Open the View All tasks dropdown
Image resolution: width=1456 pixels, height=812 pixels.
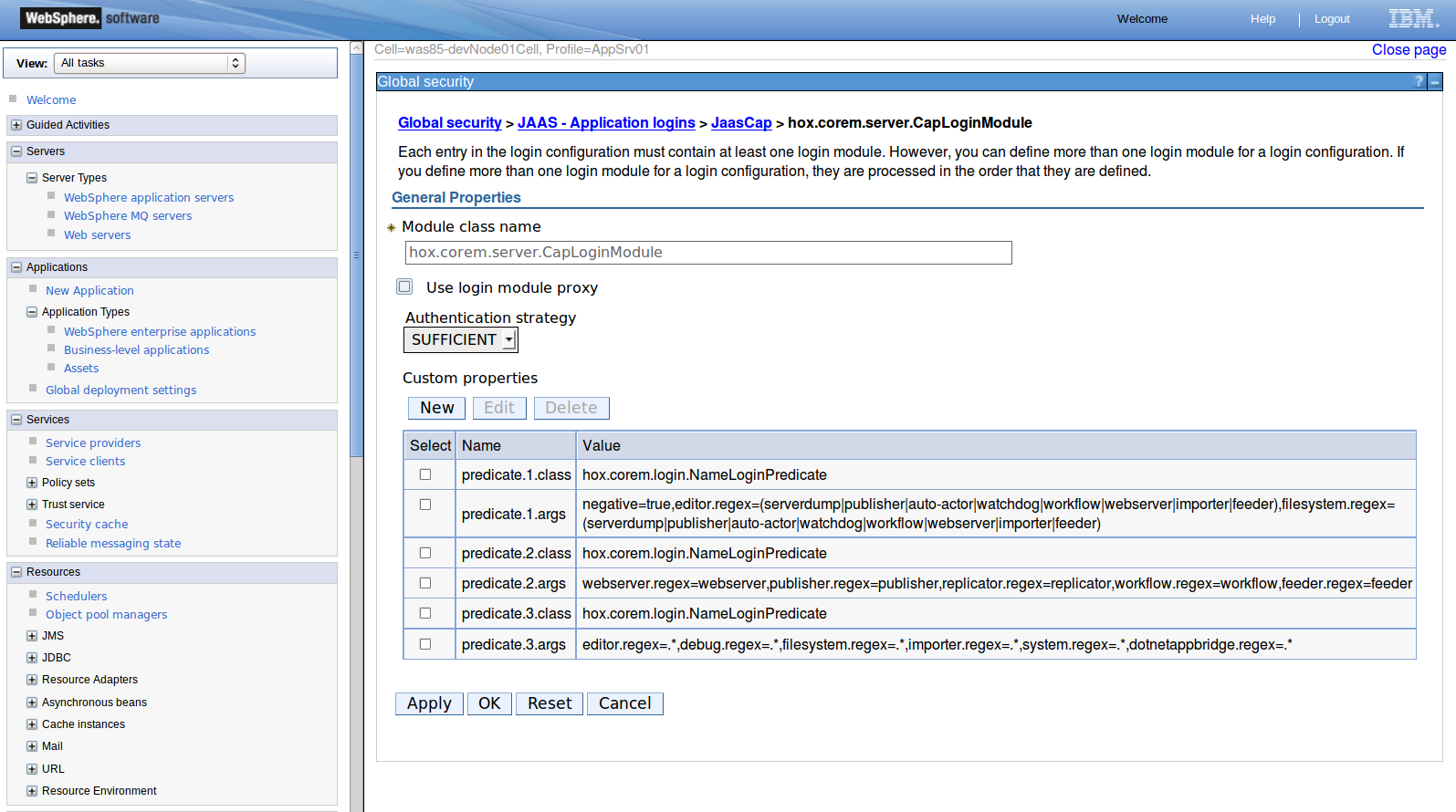pyautogui.click(x=150, y=63)
